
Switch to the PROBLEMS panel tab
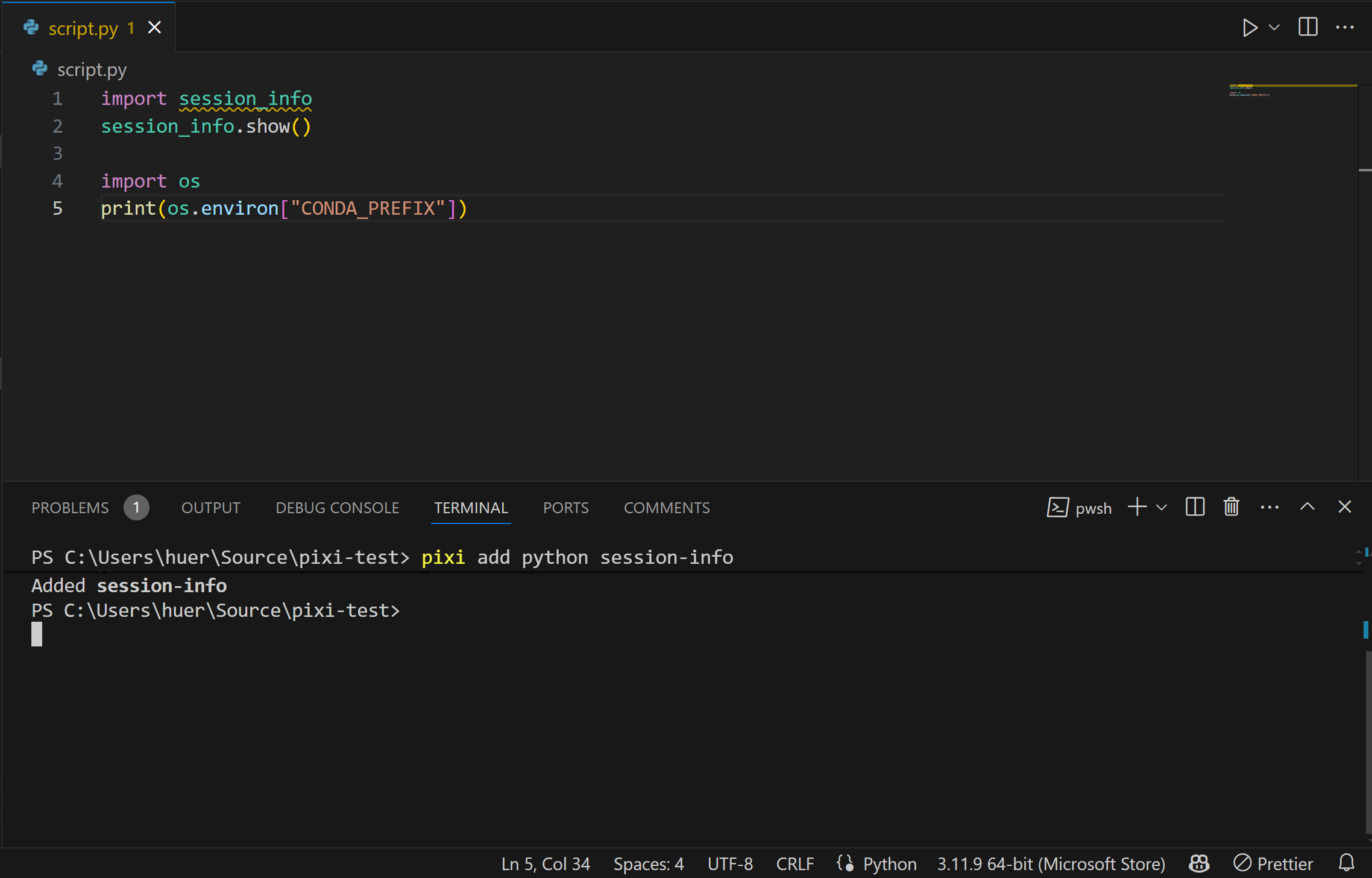point(70,508)
